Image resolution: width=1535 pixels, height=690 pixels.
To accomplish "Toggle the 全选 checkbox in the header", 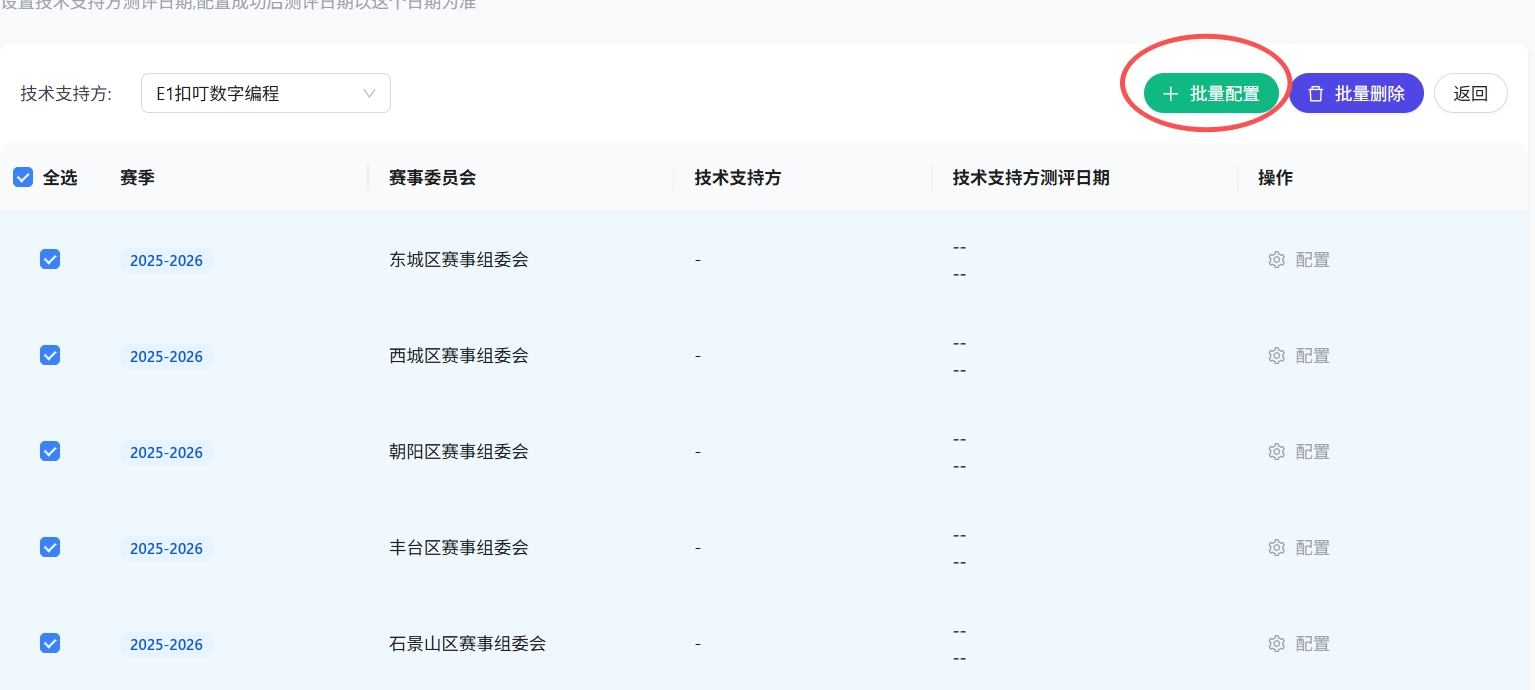I will tap(23, 177).
